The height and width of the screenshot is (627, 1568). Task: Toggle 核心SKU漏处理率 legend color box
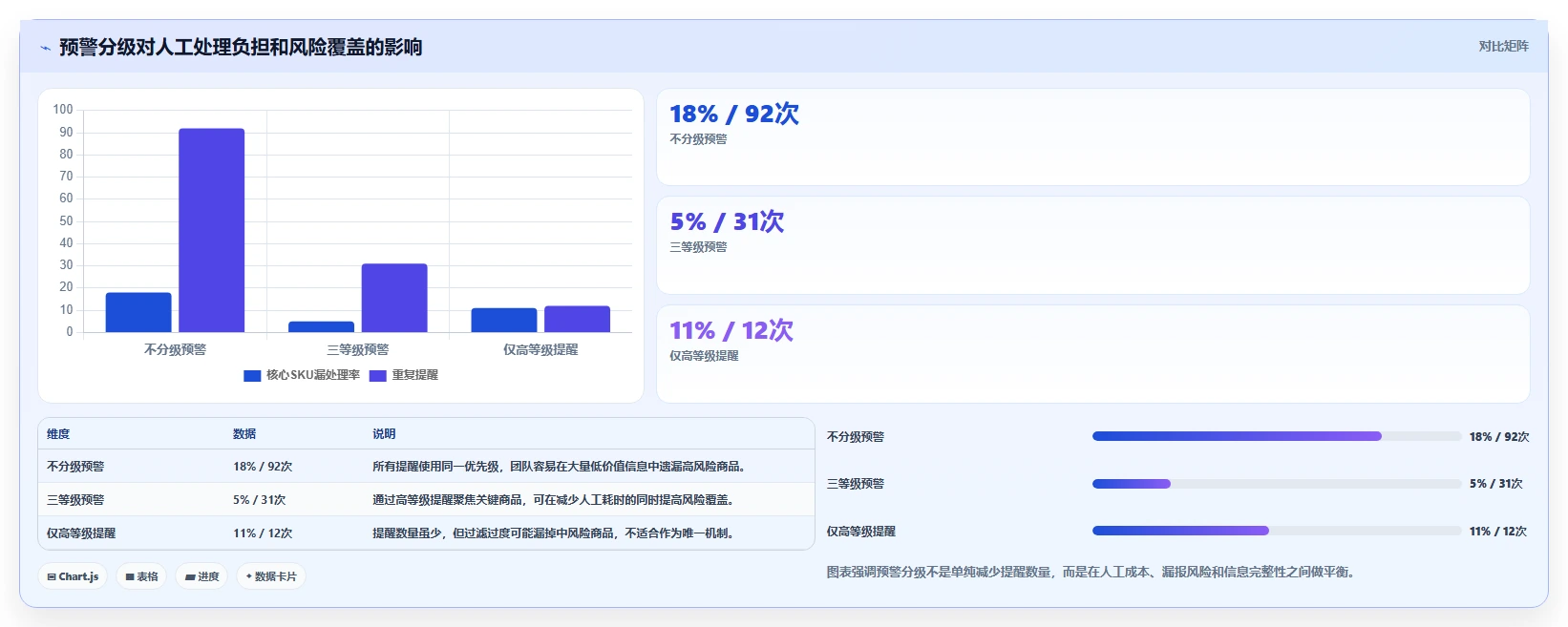[252, 375]
